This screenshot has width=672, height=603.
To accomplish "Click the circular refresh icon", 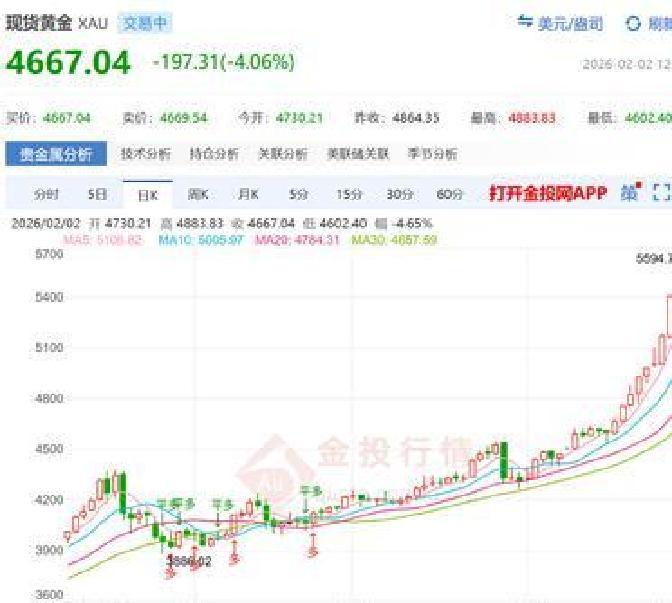I will tap(633, 23).
